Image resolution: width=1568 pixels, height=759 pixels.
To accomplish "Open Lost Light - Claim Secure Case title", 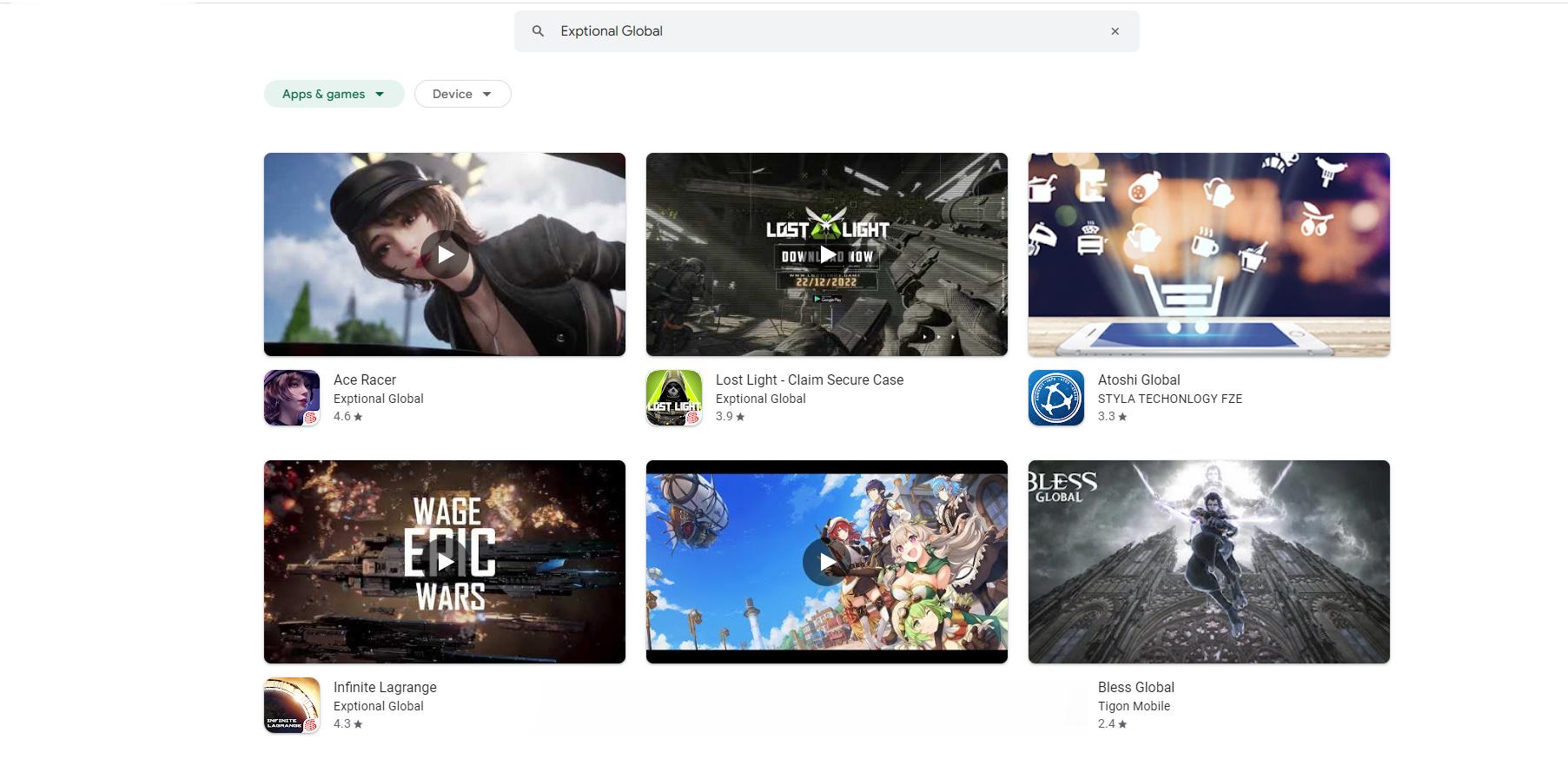I will click(x=810, y=379).
